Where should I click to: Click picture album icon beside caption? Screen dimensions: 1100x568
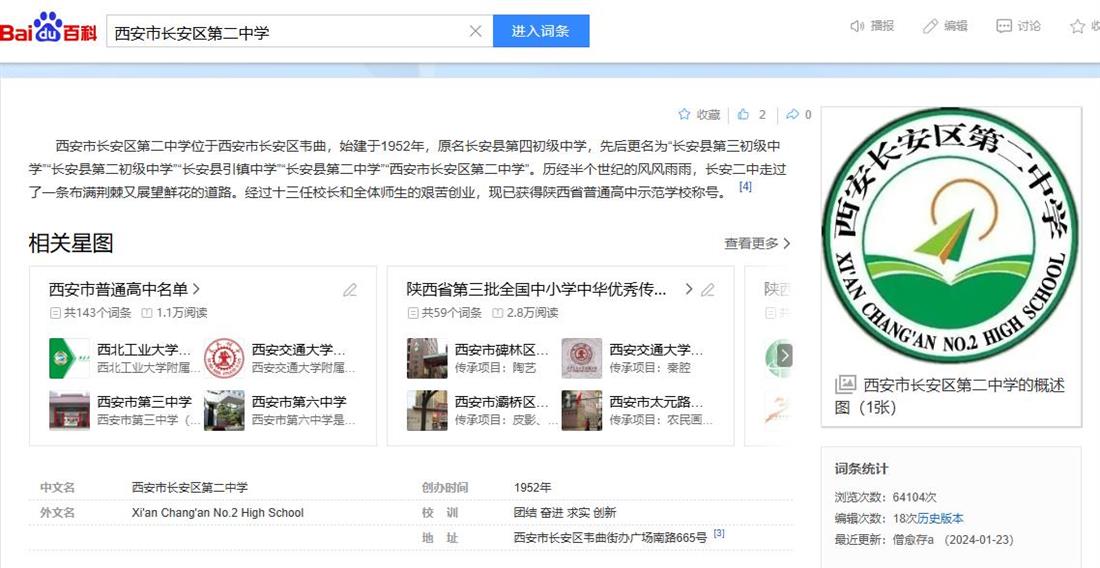tap(845, 384)
